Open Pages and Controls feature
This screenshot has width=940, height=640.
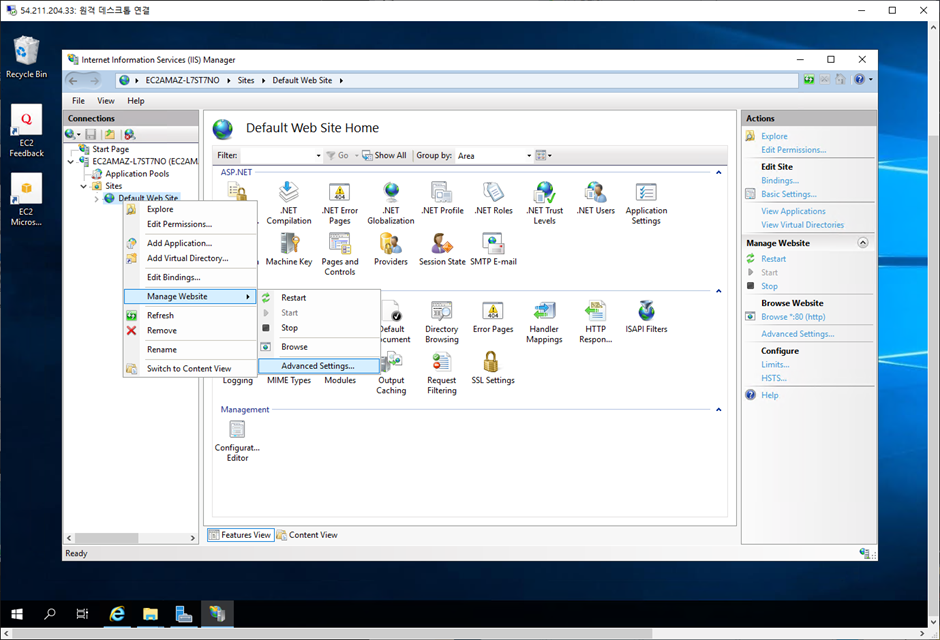click(x=339, y=253)
